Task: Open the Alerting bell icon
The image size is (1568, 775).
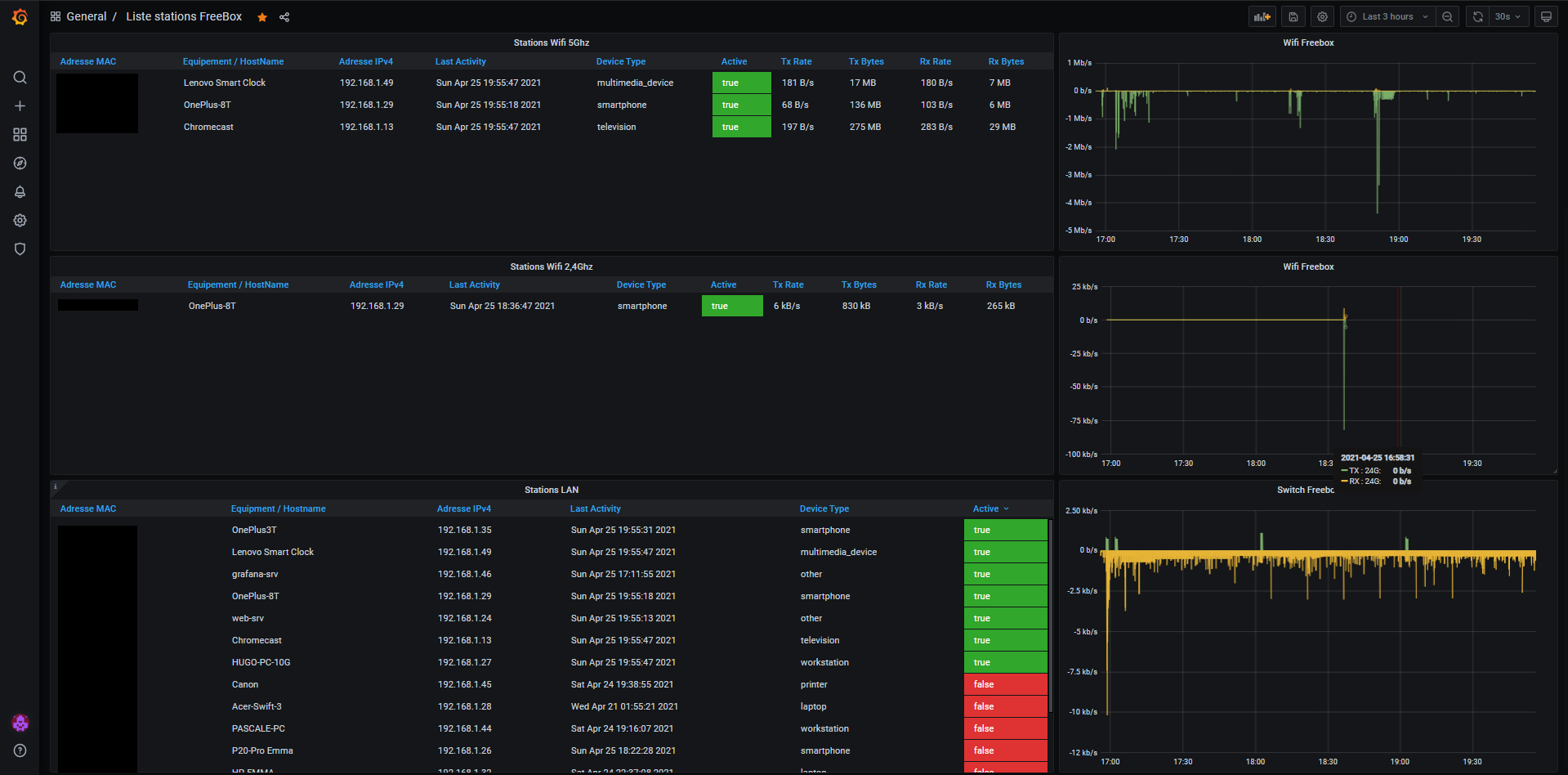Action: click(20, 192)
